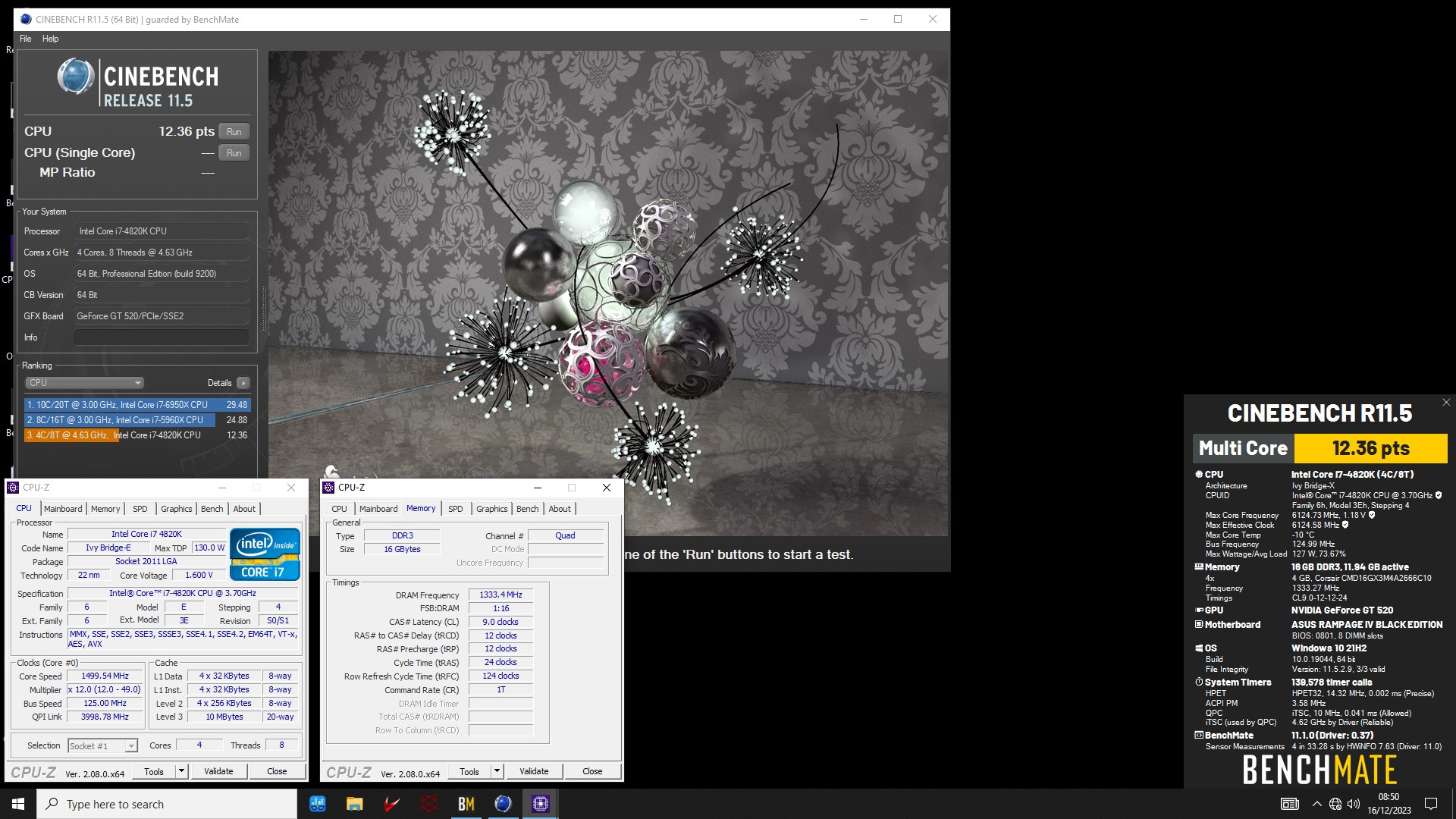This screenshot has height=819, width=1456.
Task: Click the Memory module icon in the BenchMate overlay
Action: point(1199,566)
